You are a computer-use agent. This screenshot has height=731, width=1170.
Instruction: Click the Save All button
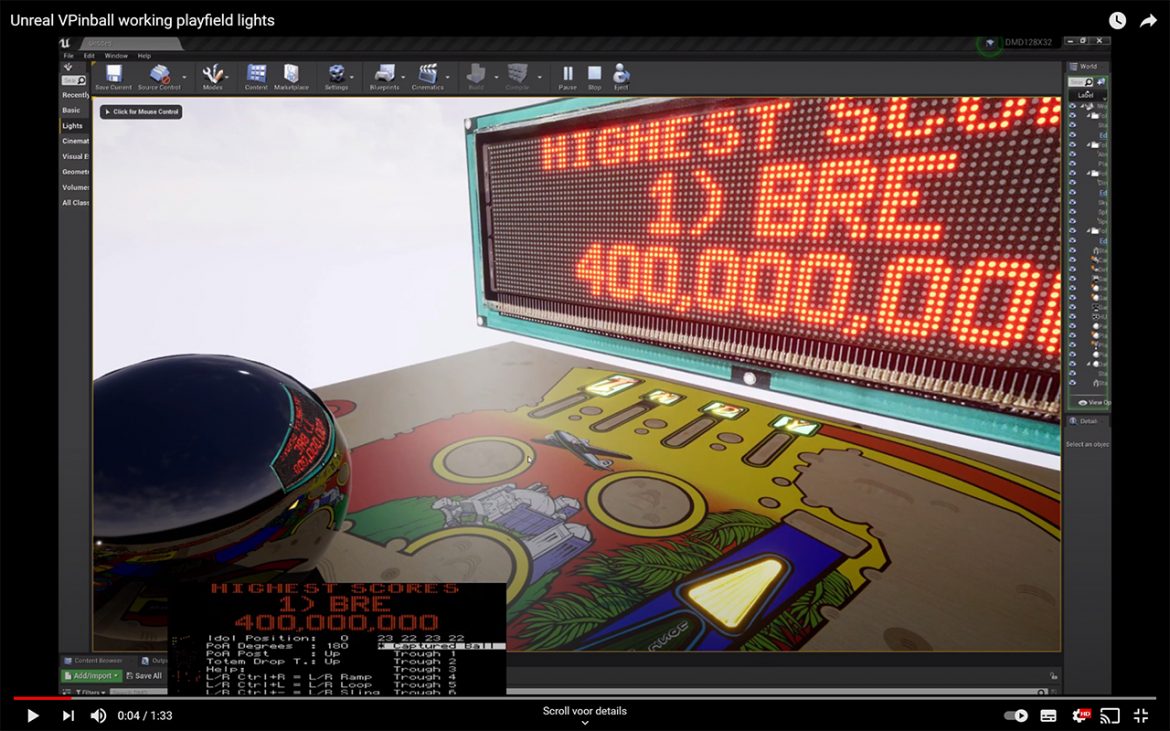tap(144, 676)
